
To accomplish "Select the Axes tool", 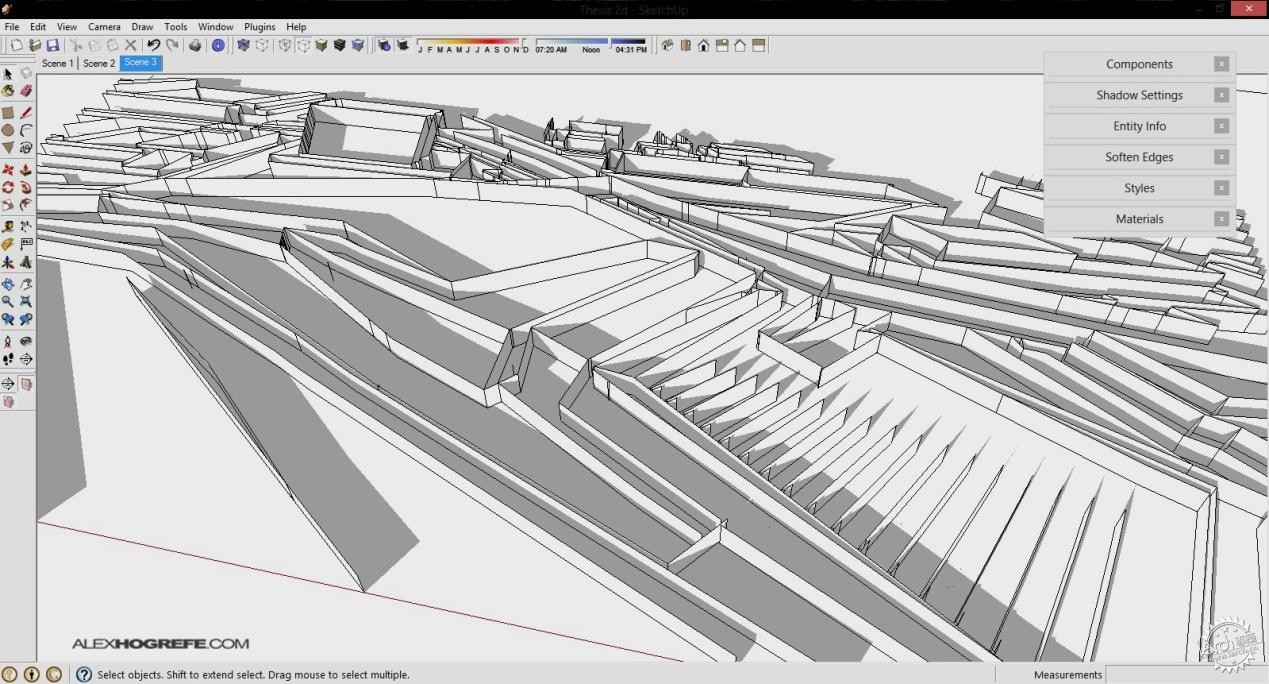I will 8,262.
